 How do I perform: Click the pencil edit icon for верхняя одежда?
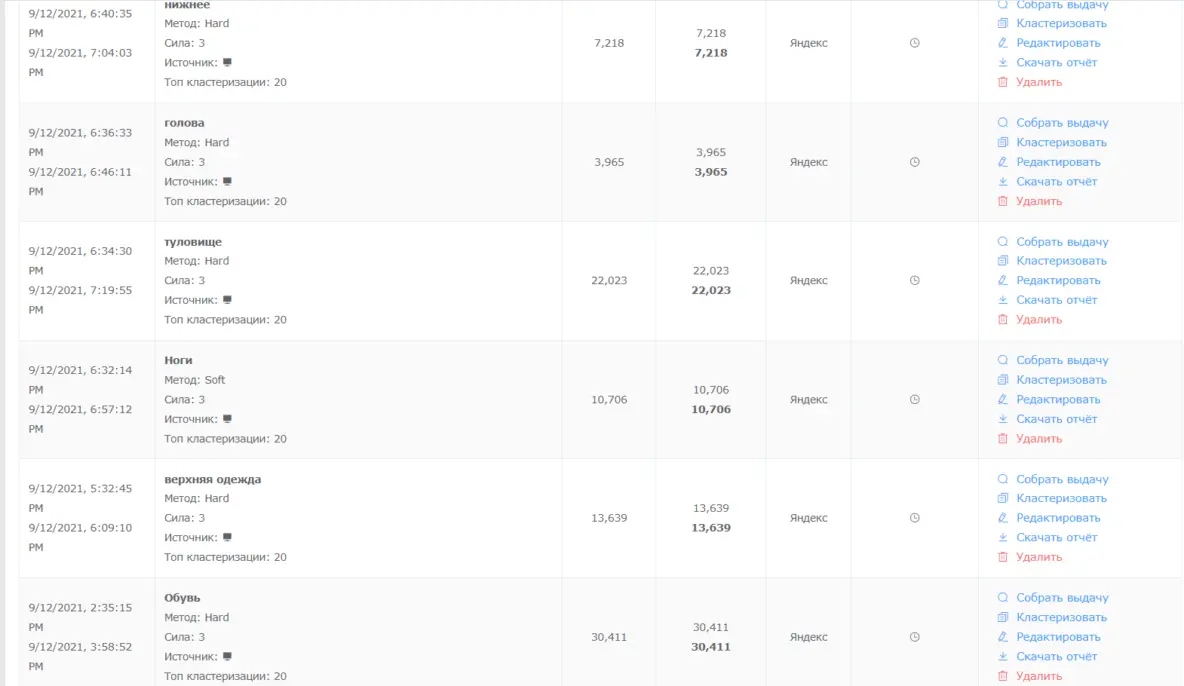[1003, 518]
